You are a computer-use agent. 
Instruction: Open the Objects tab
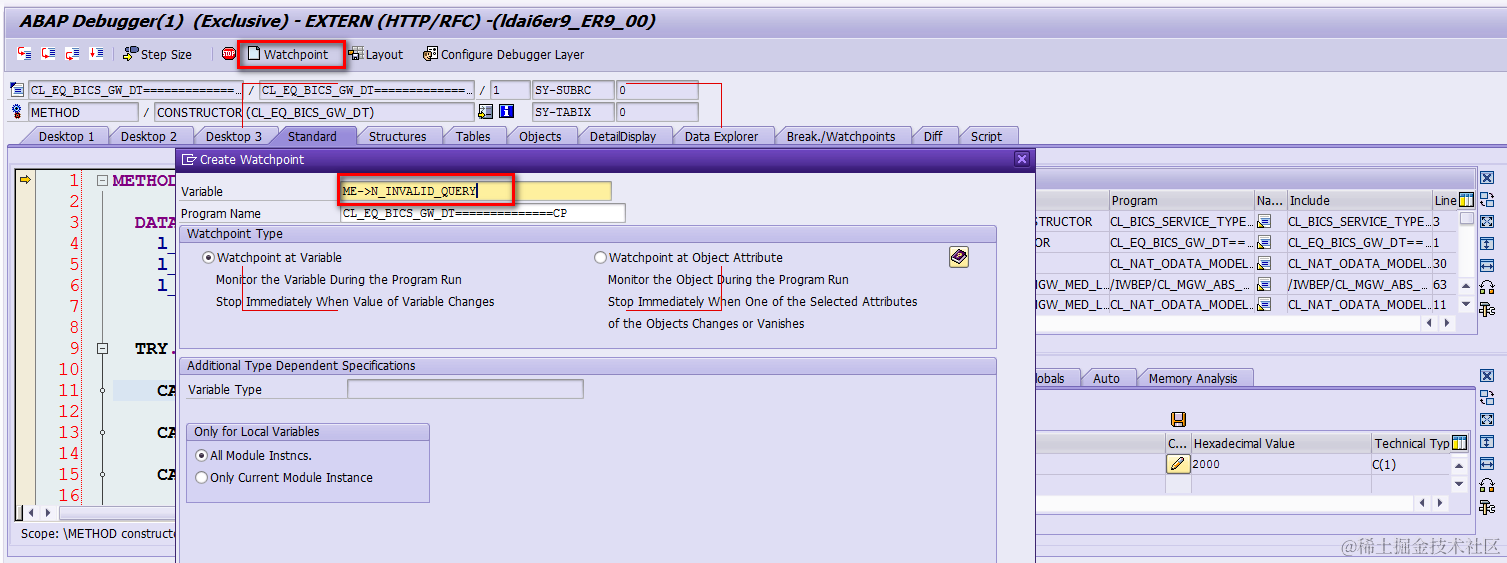540,136
